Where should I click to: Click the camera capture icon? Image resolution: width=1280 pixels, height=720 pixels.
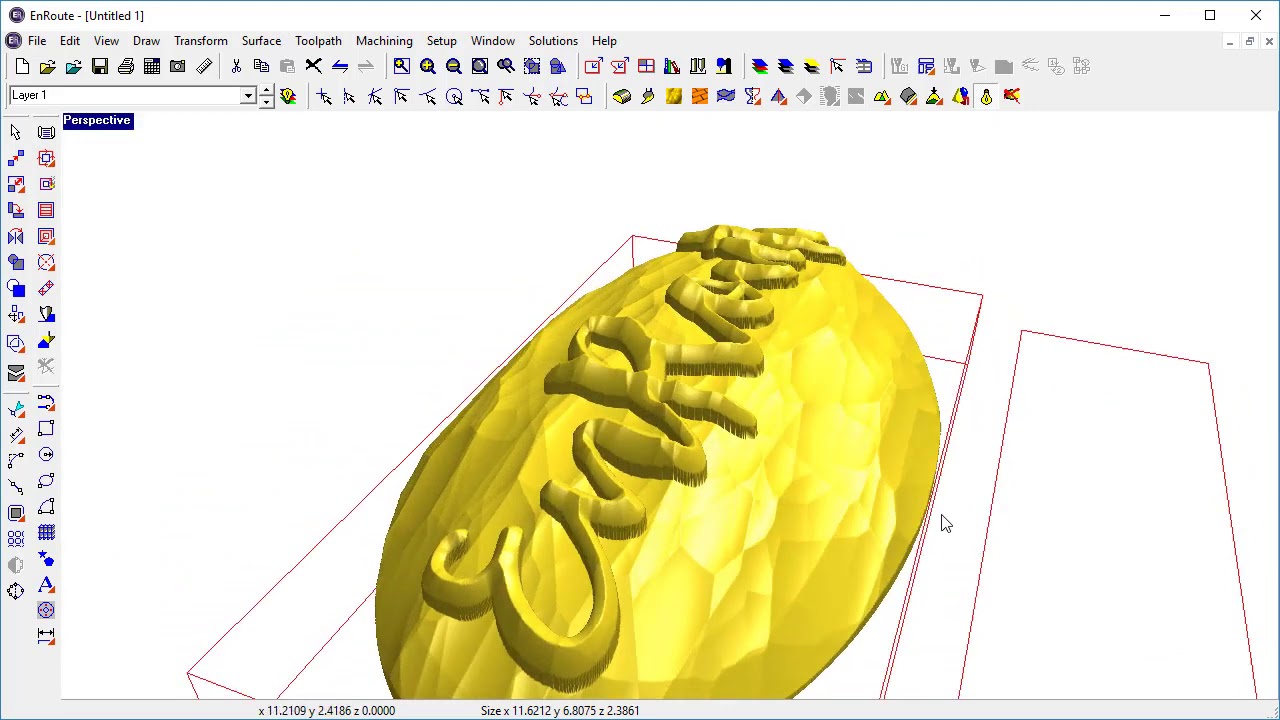(178, 66)
